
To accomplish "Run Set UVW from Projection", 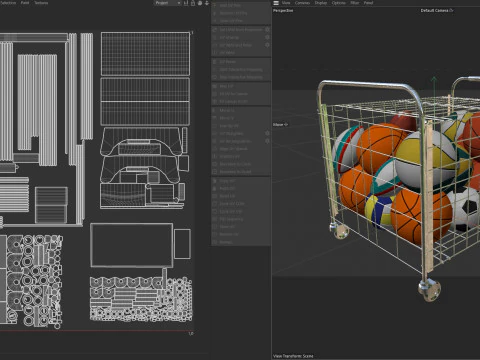I will [241, 30].
